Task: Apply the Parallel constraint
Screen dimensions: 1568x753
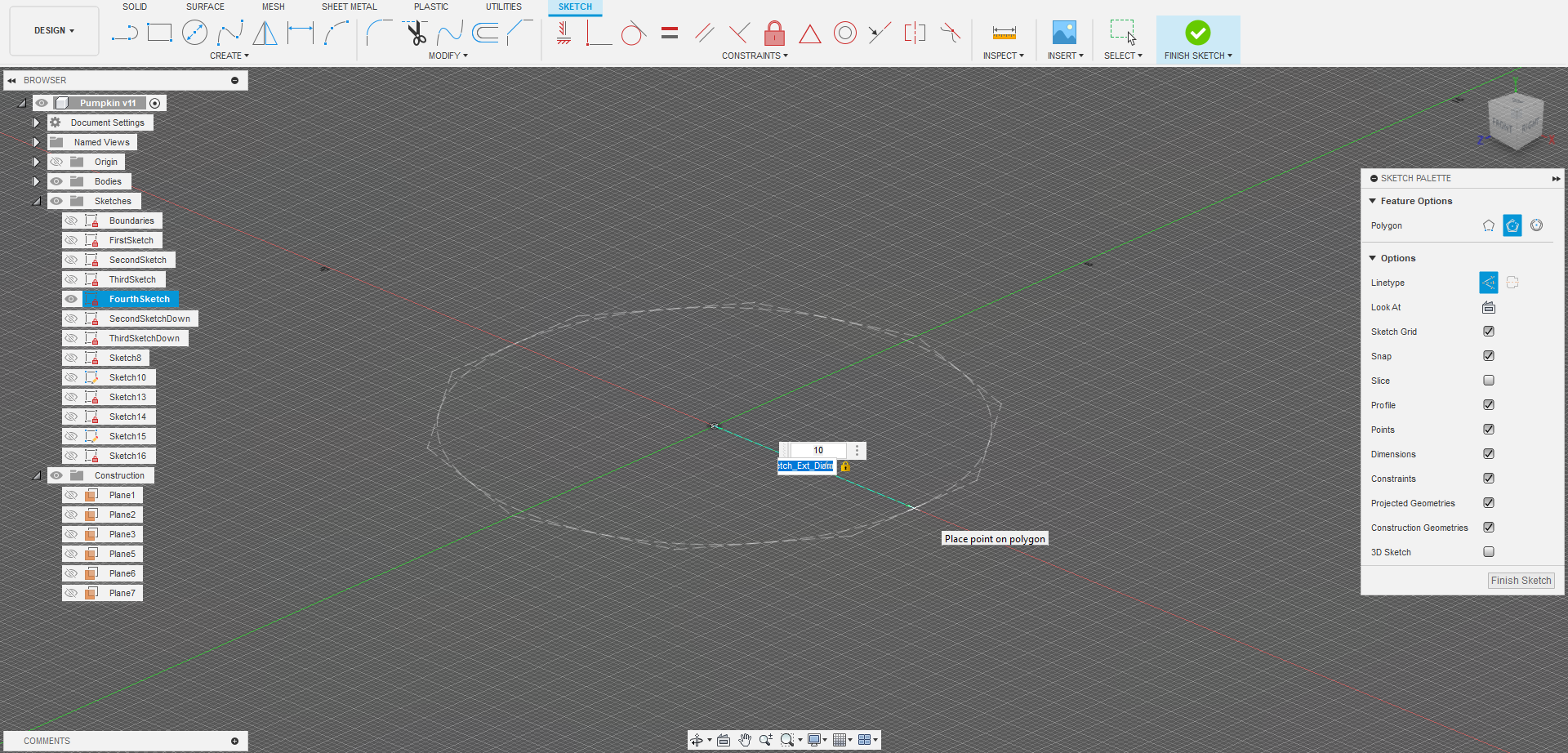Action: pyautogui.click(x=705, y=33)
